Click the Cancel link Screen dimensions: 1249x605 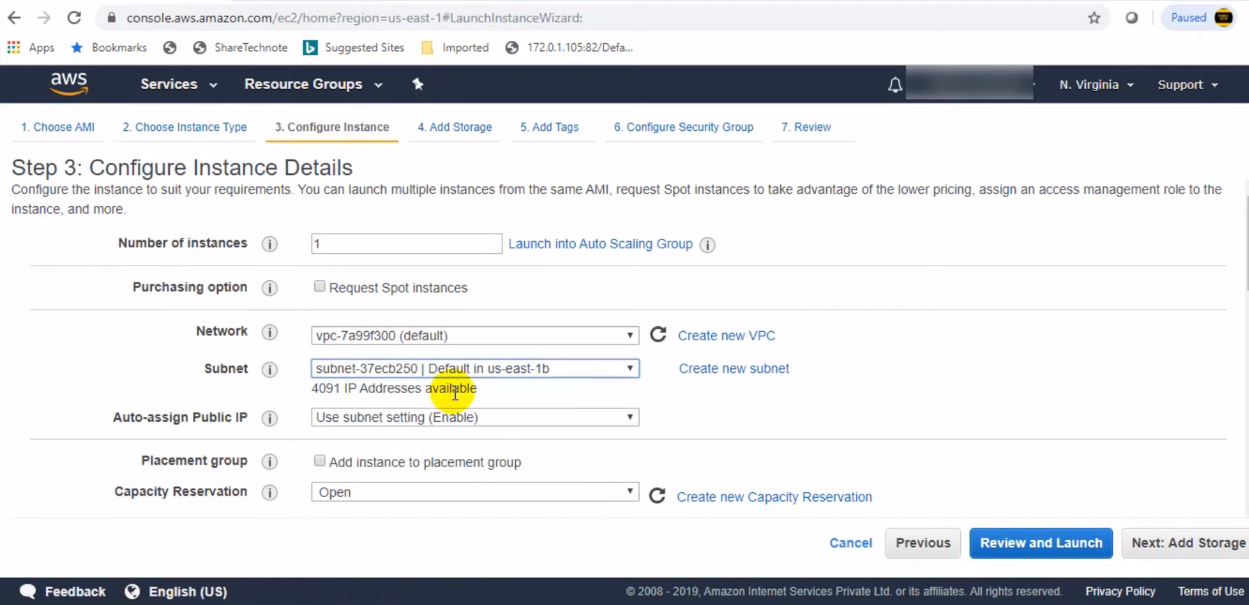tap(851, 543)
